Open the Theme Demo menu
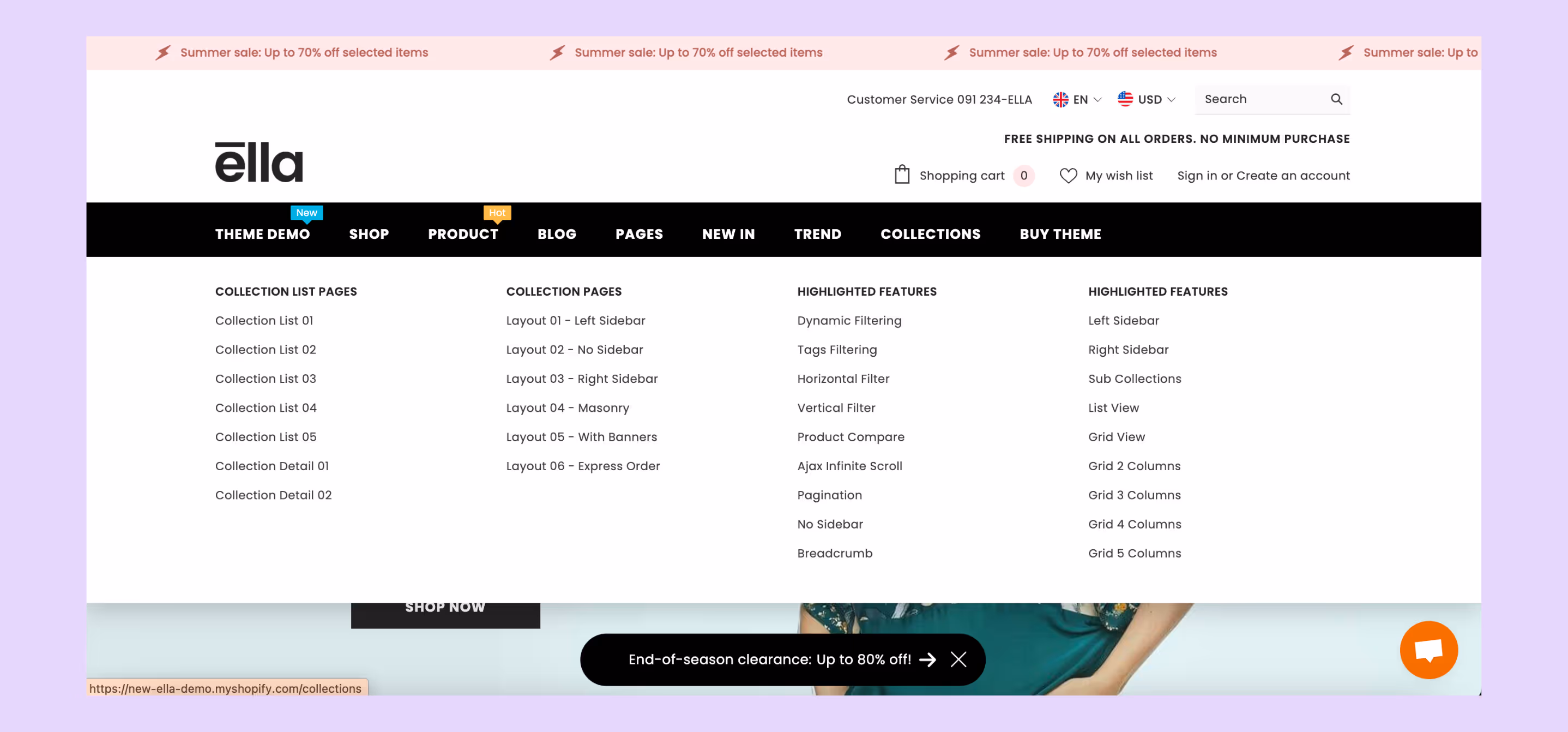1568x732 pixels. pyautogui.click(x=262, y=234)
